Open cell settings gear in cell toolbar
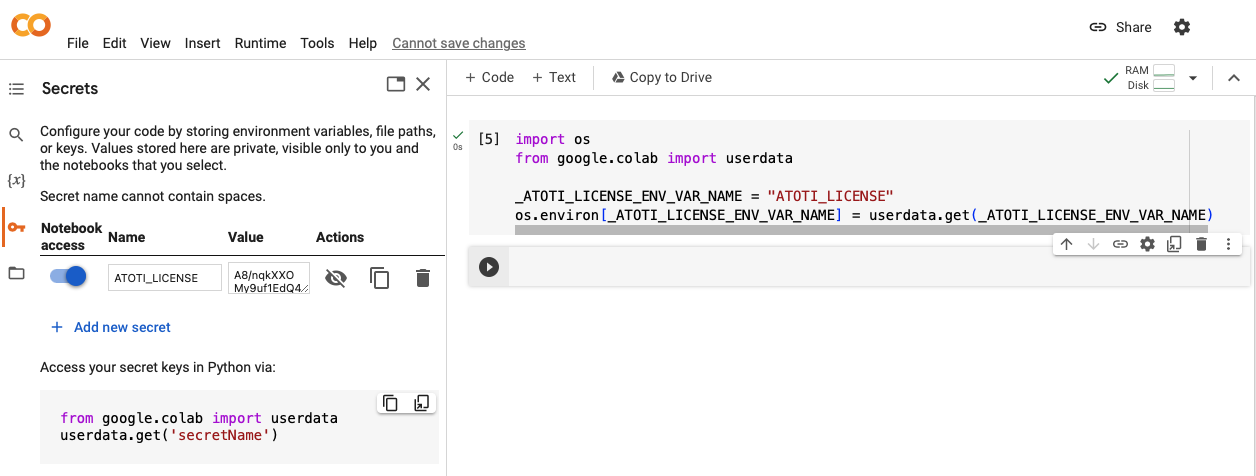This screenshot has height=476, width=1256. pos(1147,244)
